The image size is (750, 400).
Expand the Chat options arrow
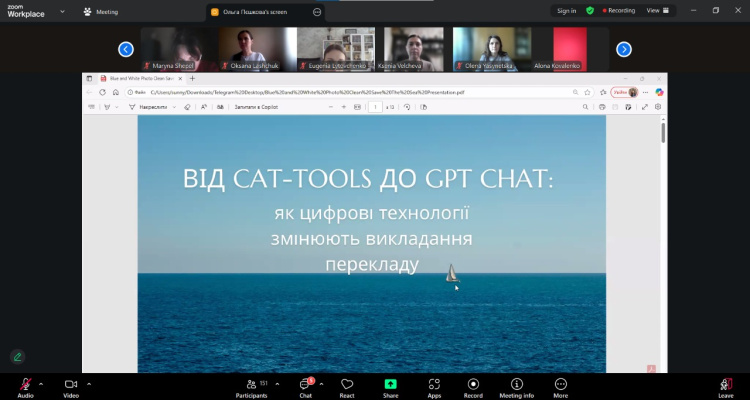[321, 384]
